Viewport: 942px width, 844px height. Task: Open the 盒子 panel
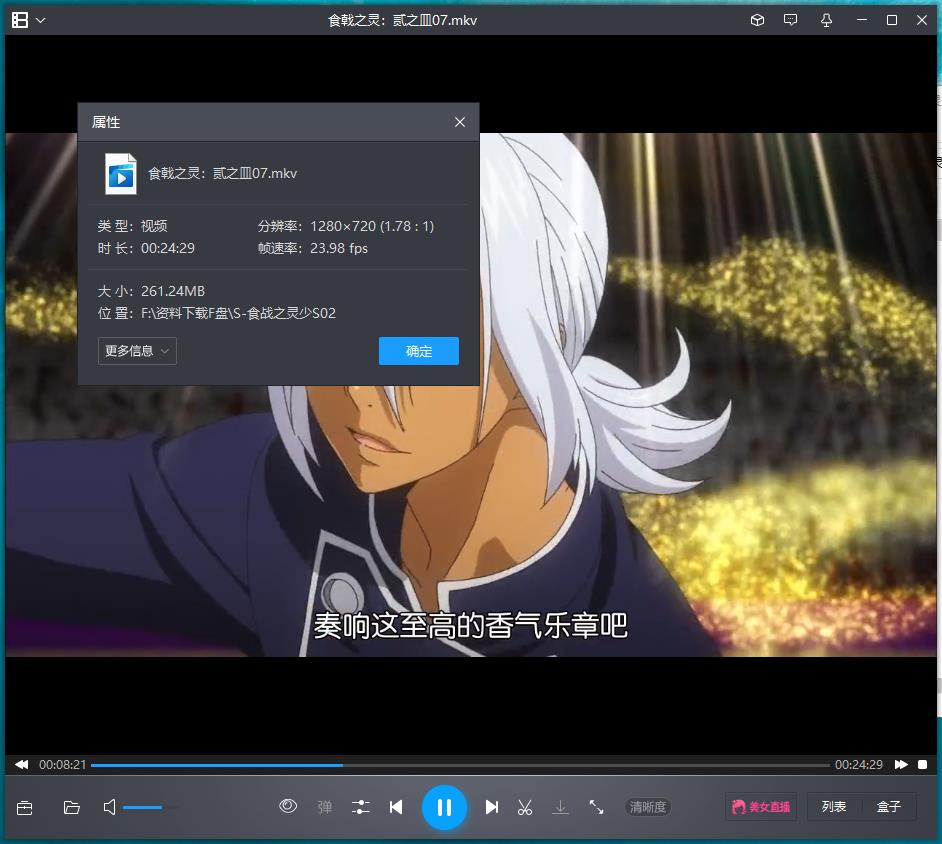click(889, 807)
